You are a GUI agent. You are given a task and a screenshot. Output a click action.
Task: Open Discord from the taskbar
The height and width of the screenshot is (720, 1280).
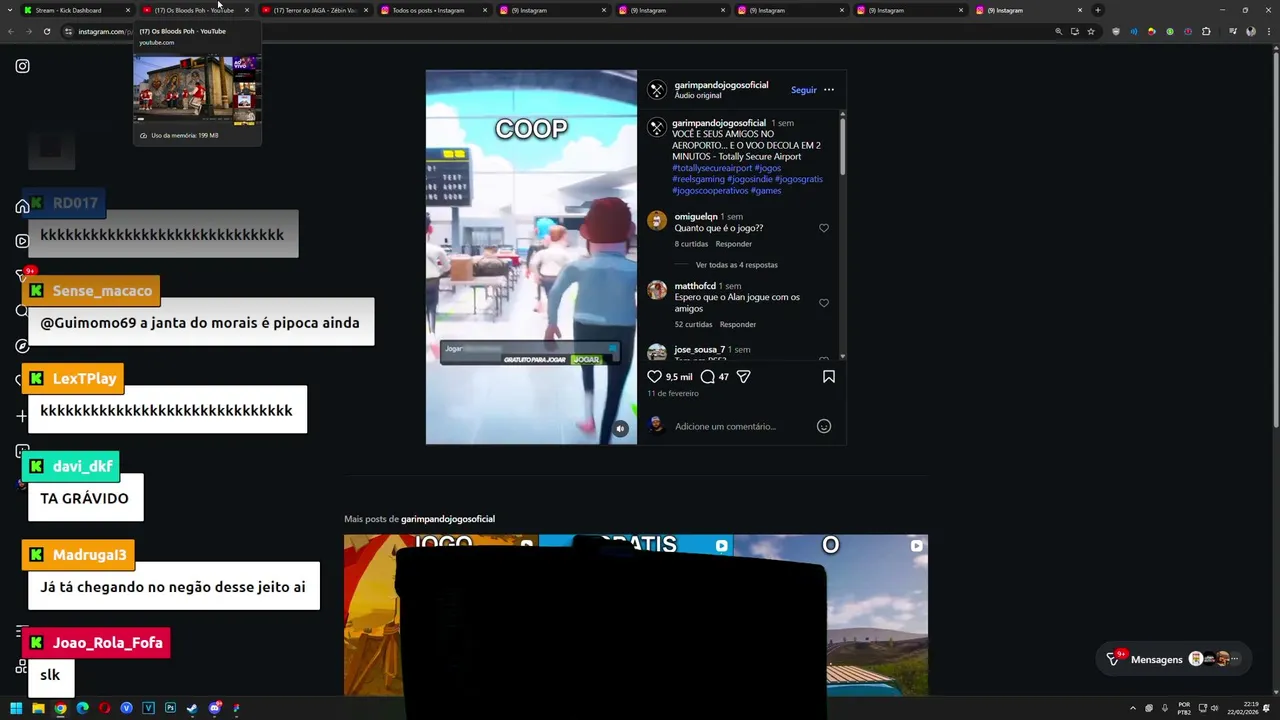tap(215, 708)
